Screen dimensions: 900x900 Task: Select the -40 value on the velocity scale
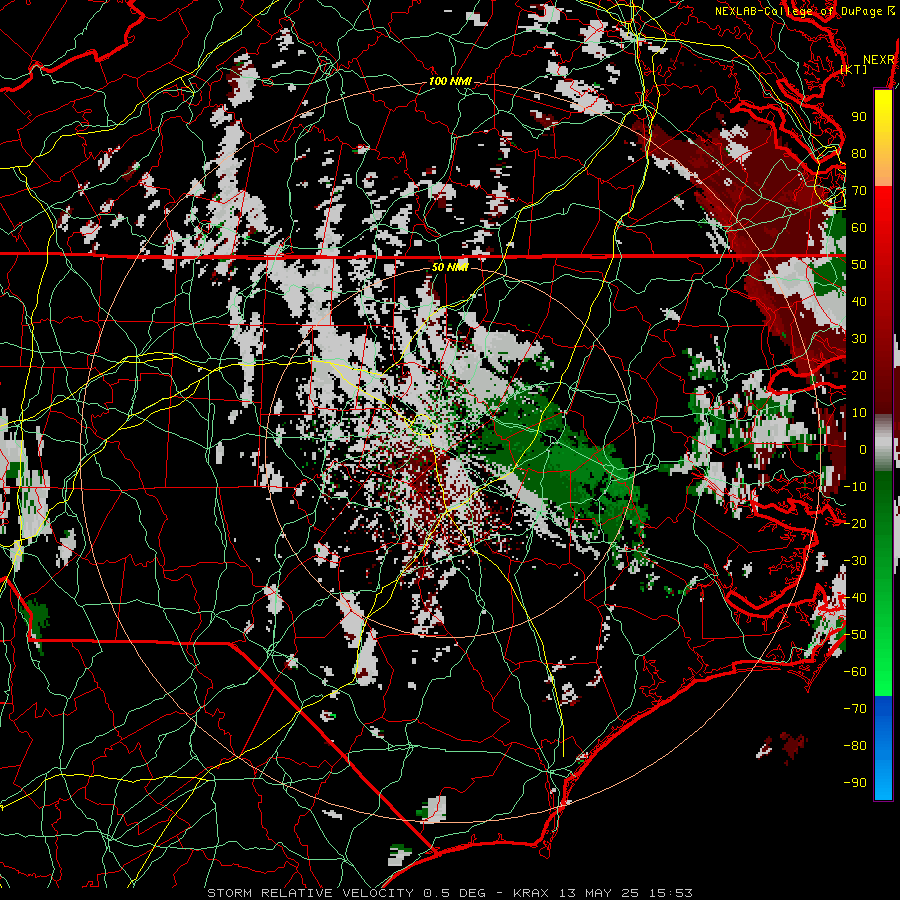point(855,598)
